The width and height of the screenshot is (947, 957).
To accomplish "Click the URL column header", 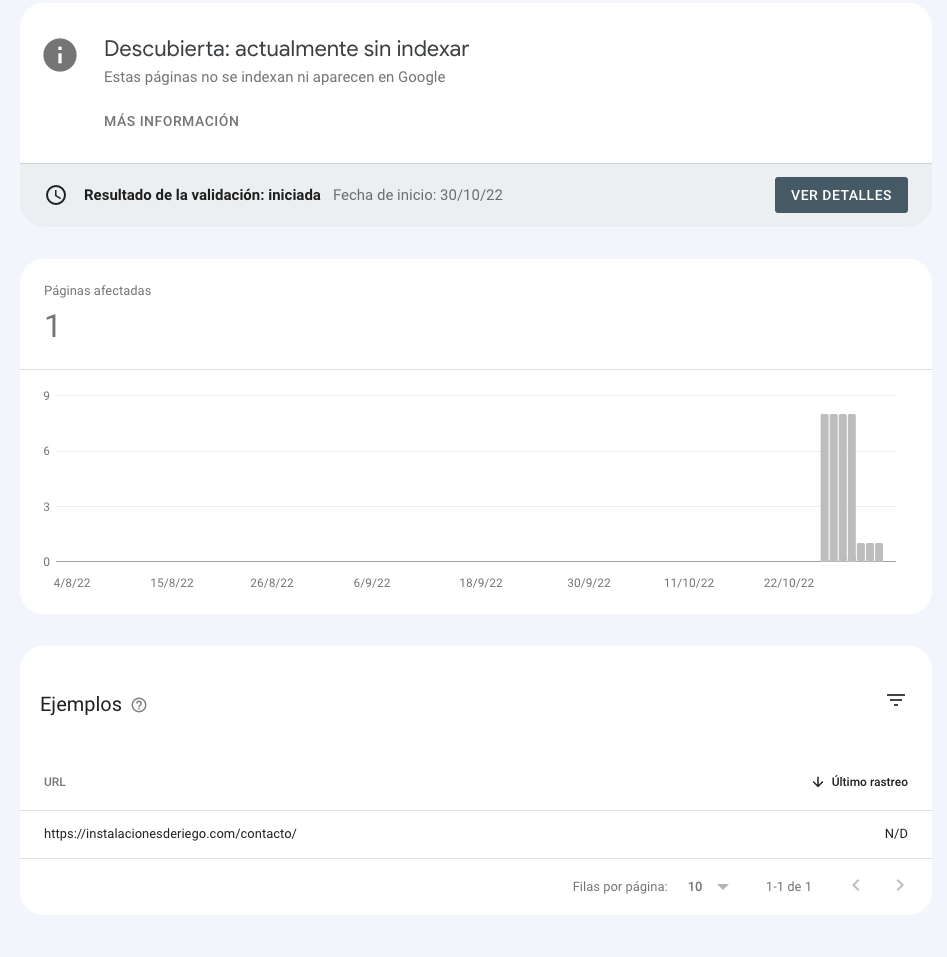I will click(54, 782).
